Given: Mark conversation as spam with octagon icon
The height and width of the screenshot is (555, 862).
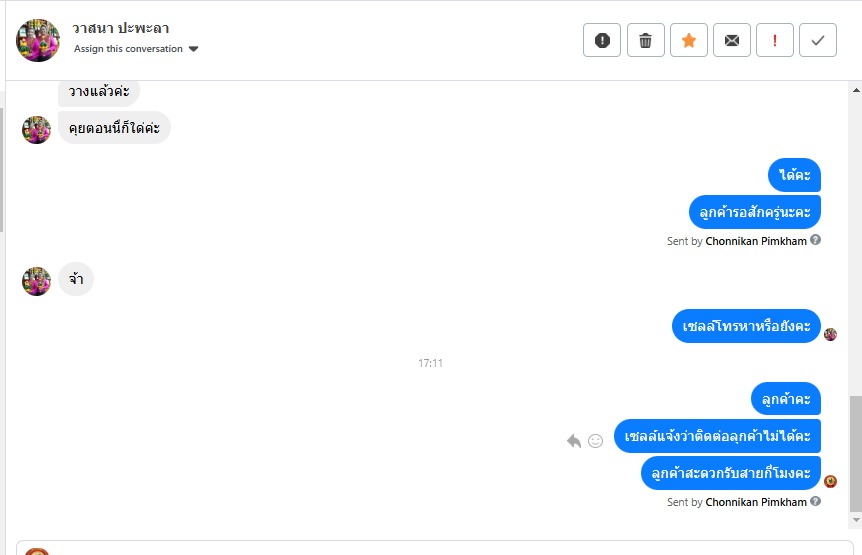Looking at the screenshot, I should point(602,40).
